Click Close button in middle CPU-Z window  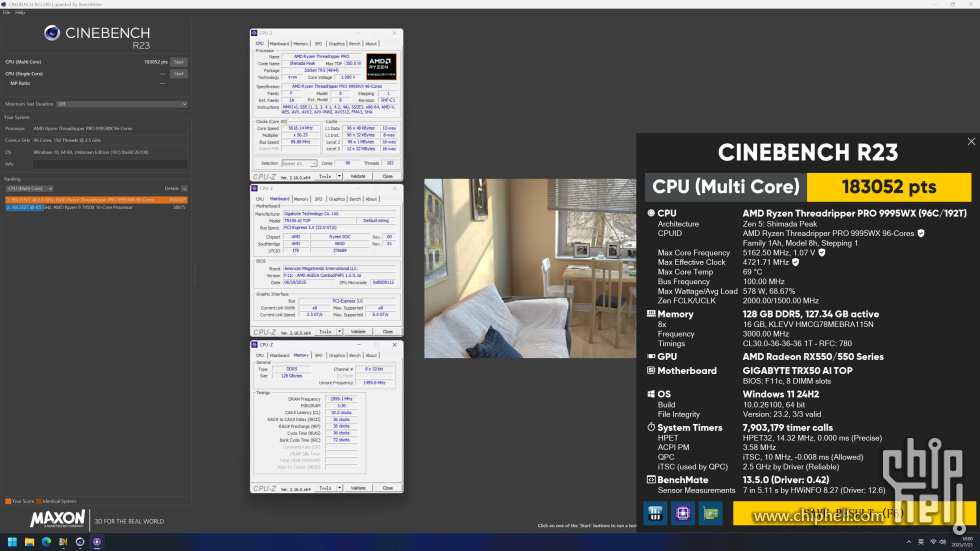[388, 332]
